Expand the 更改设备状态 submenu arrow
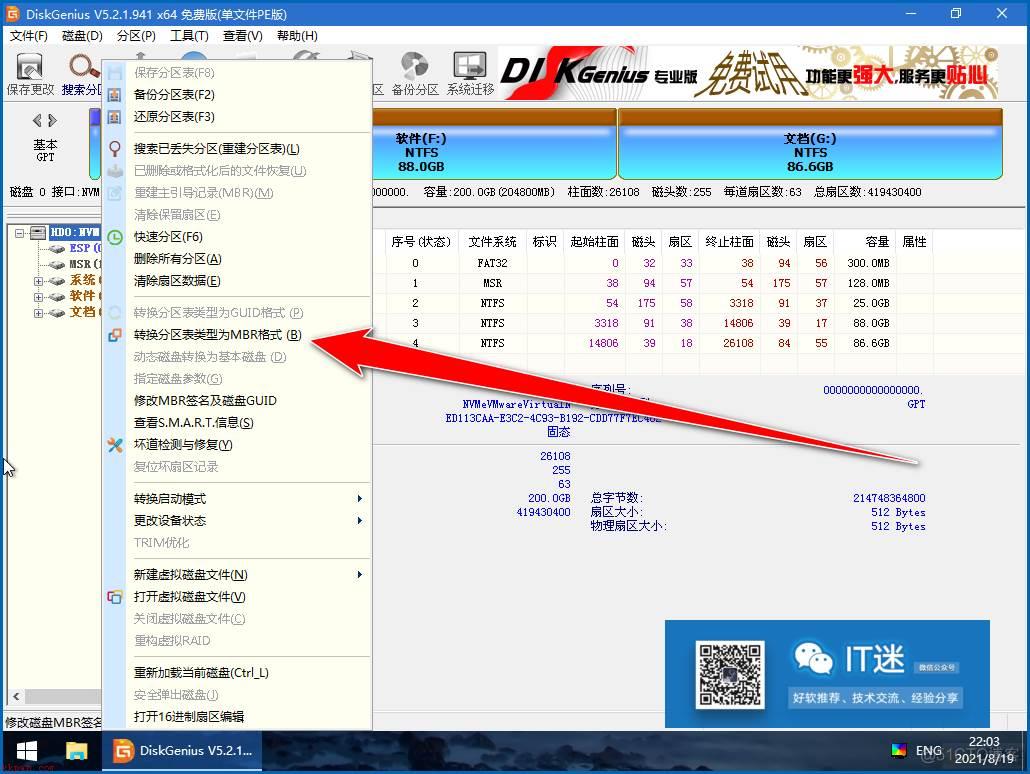The image size is (1030, 774). pos(359,521)
